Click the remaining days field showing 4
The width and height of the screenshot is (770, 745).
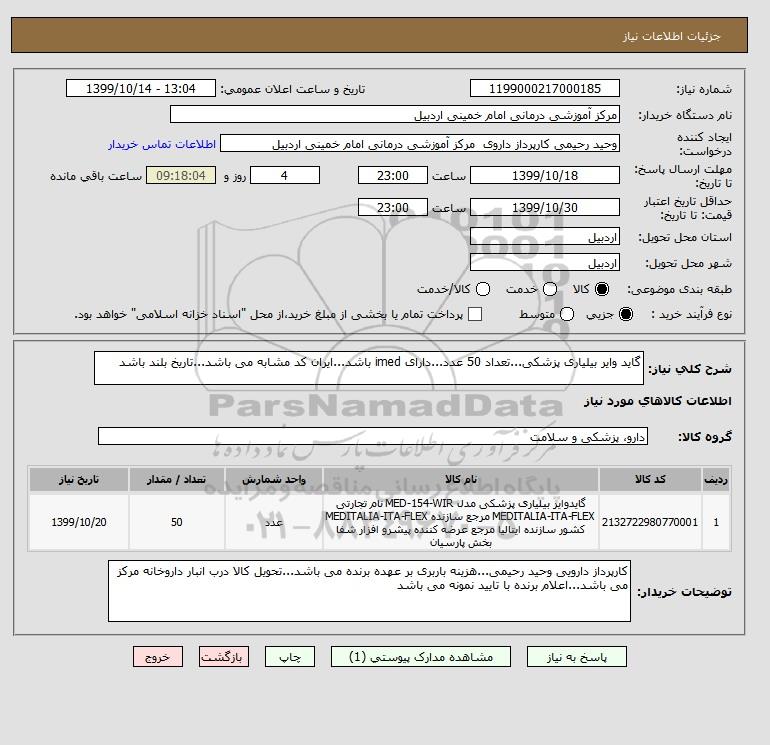click(285, 175)
